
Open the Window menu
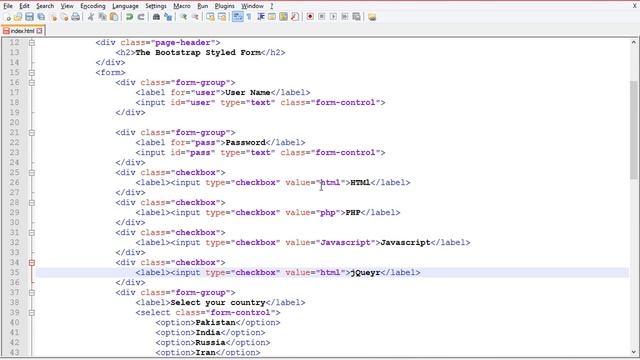tap(252, 6)
